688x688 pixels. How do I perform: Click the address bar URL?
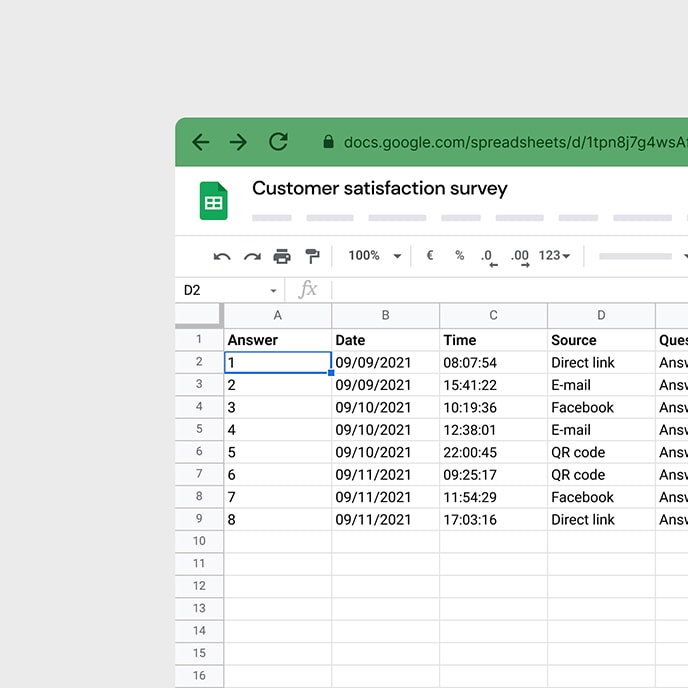[515, 142]
